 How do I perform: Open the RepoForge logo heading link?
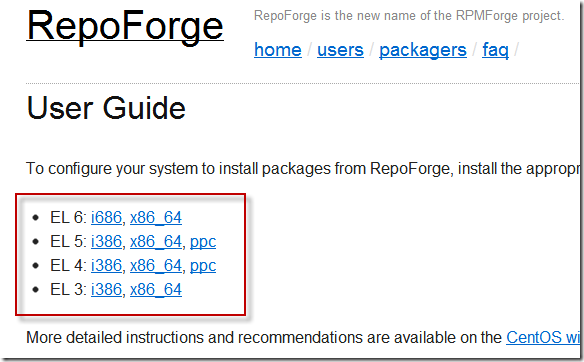point(125,27)
